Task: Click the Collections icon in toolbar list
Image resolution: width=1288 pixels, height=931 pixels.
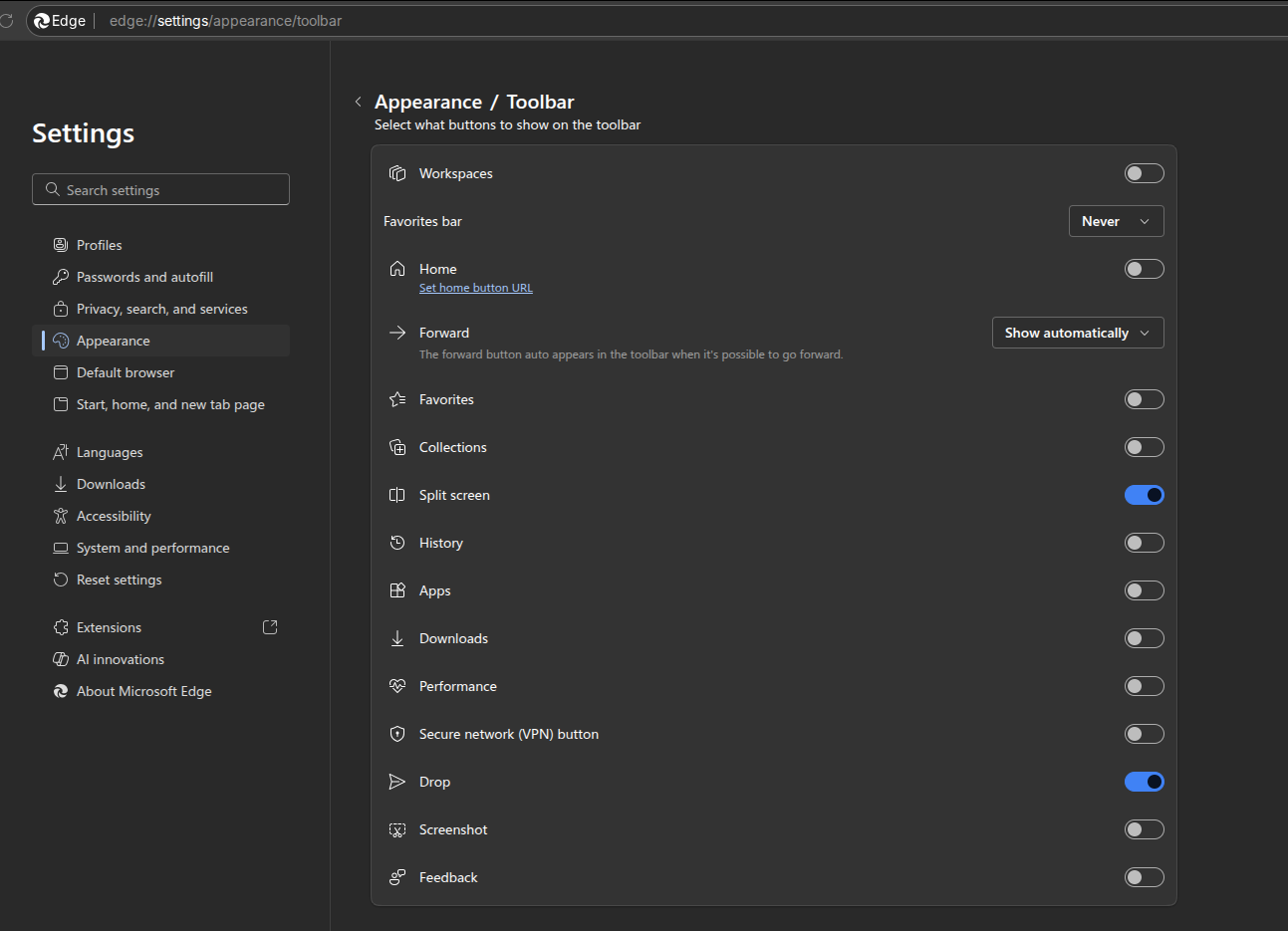Action: click(x=397, y=447)
